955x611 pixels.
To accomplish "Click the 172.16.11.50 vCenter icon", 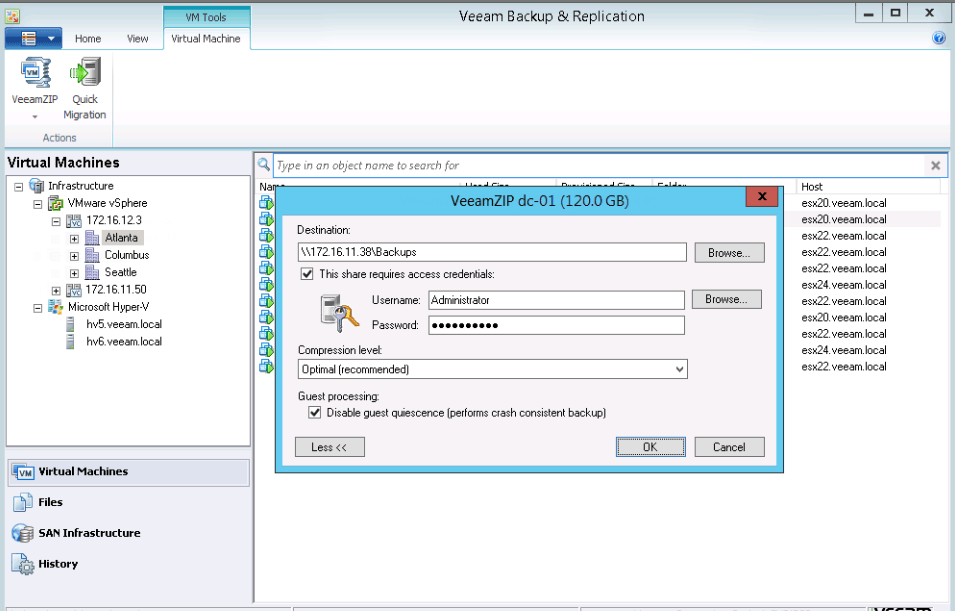I will [74, 290].
